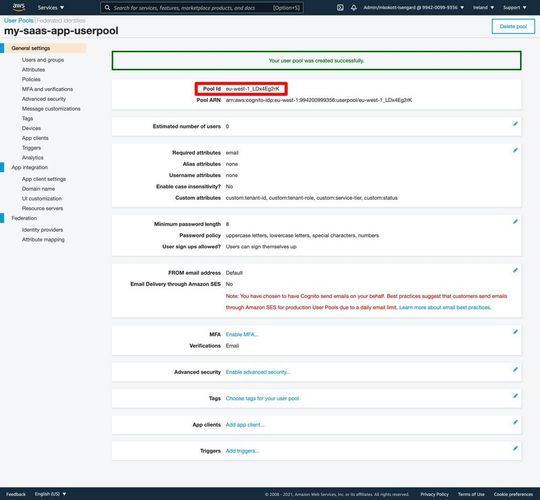540x500 pixels.
Task: Open Attributes sidebar item
Action: pos(33,70)
